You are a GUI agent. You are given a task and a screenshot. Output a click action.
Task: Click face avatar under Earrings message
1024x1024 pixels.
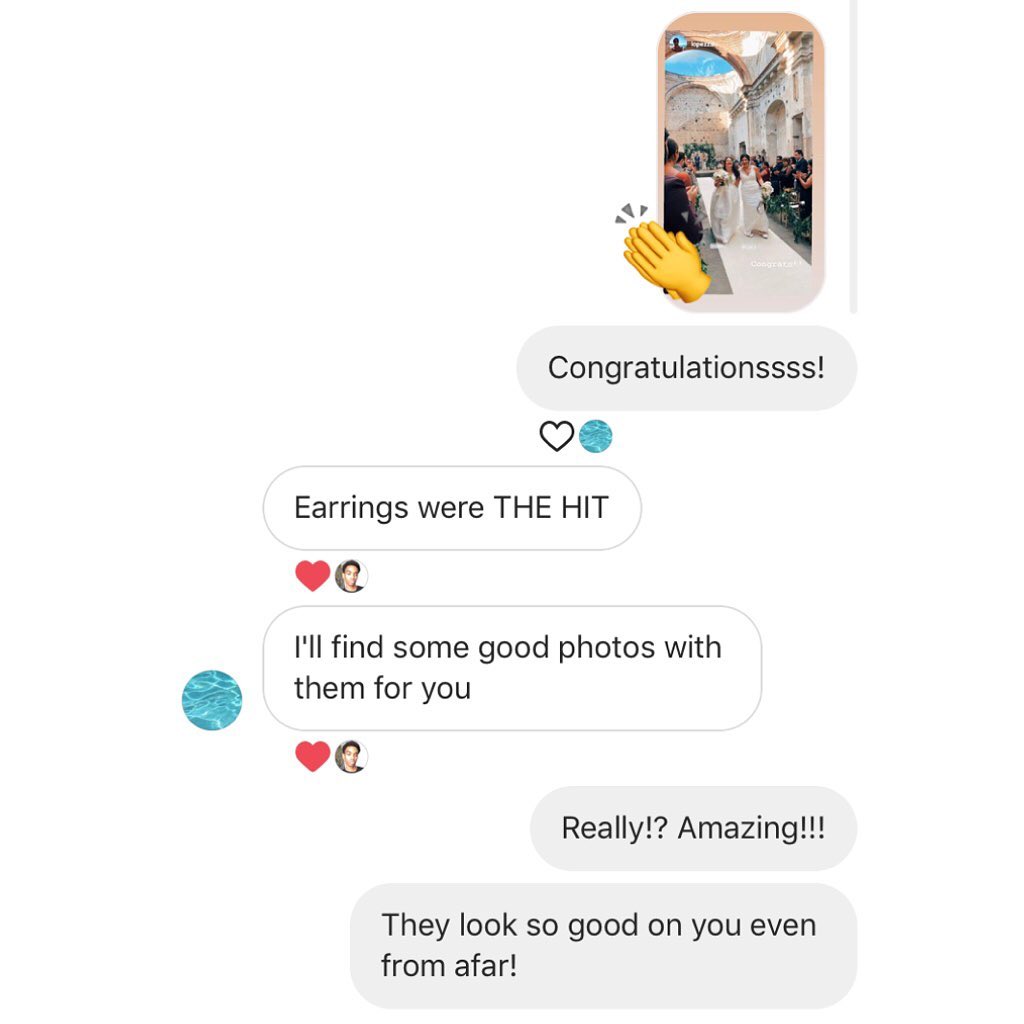point(351,575)
